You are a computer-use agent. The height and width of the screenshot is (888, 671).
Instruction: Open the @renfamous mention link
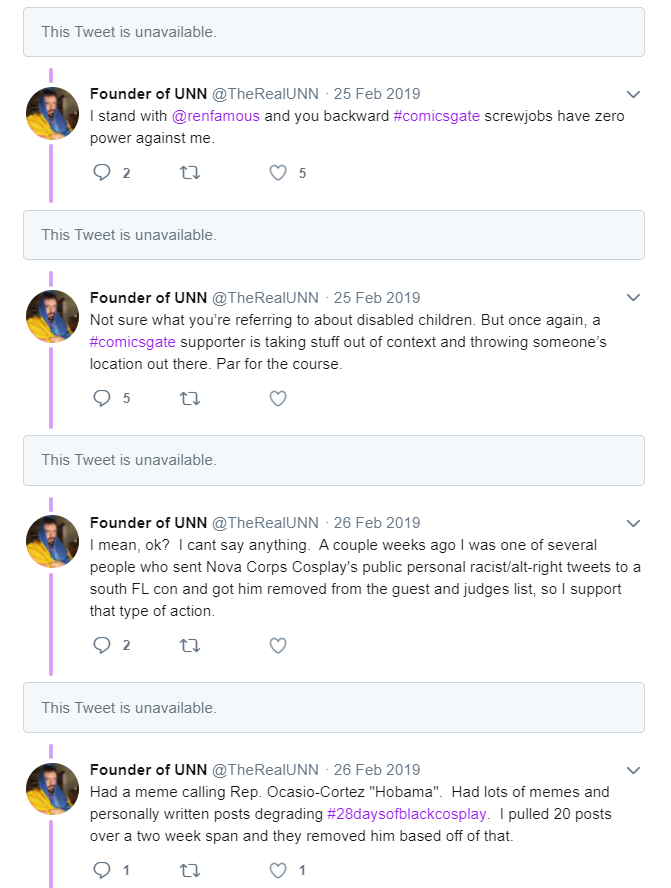(x=215, y=116)
